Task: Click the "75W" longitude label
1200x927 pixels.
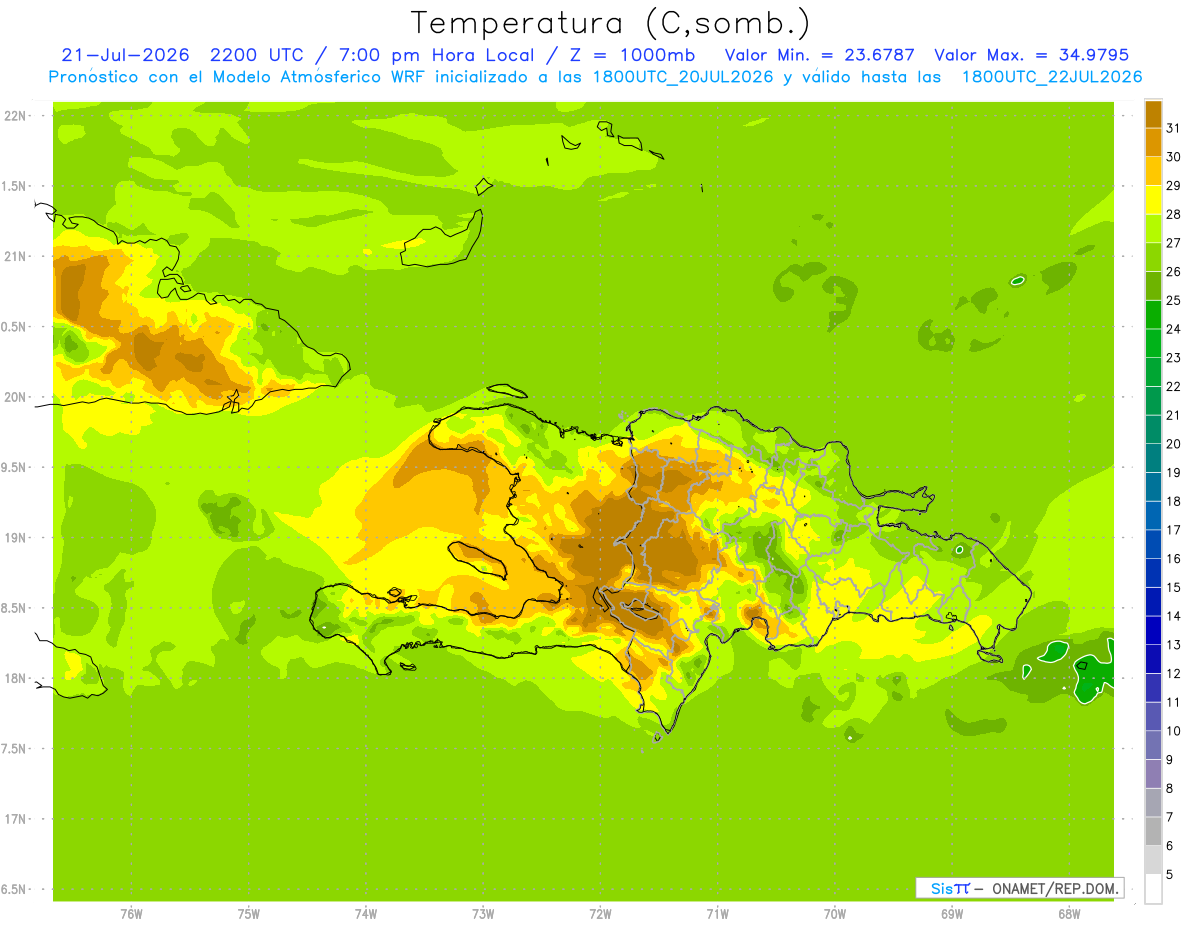Action: click(249, 913)
